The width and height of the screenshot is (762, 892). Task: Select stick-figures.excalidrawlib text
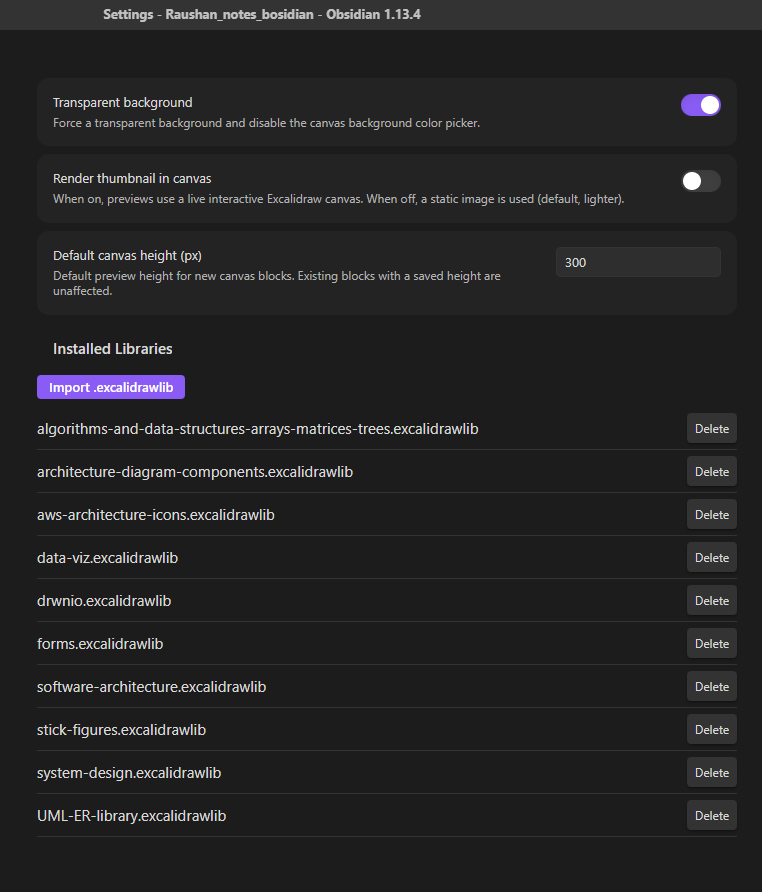point(121,730)
